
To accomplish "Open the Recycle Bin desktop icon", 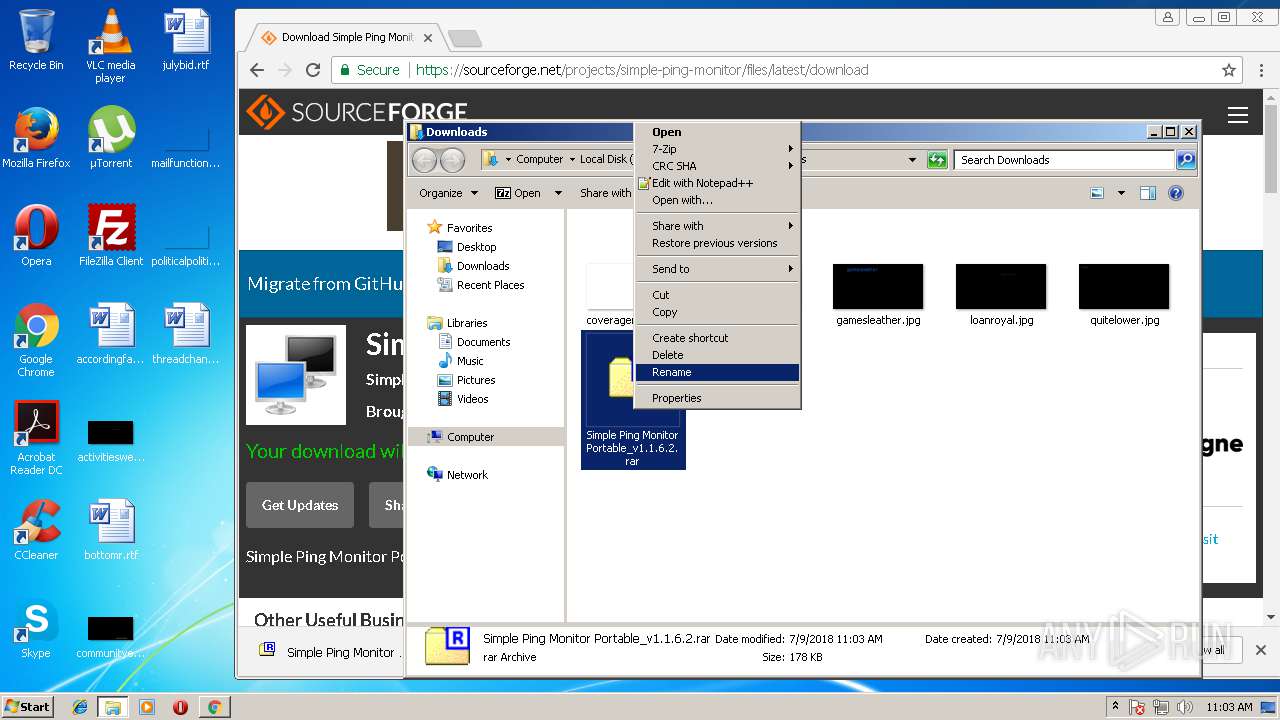I will click(36, 40).
